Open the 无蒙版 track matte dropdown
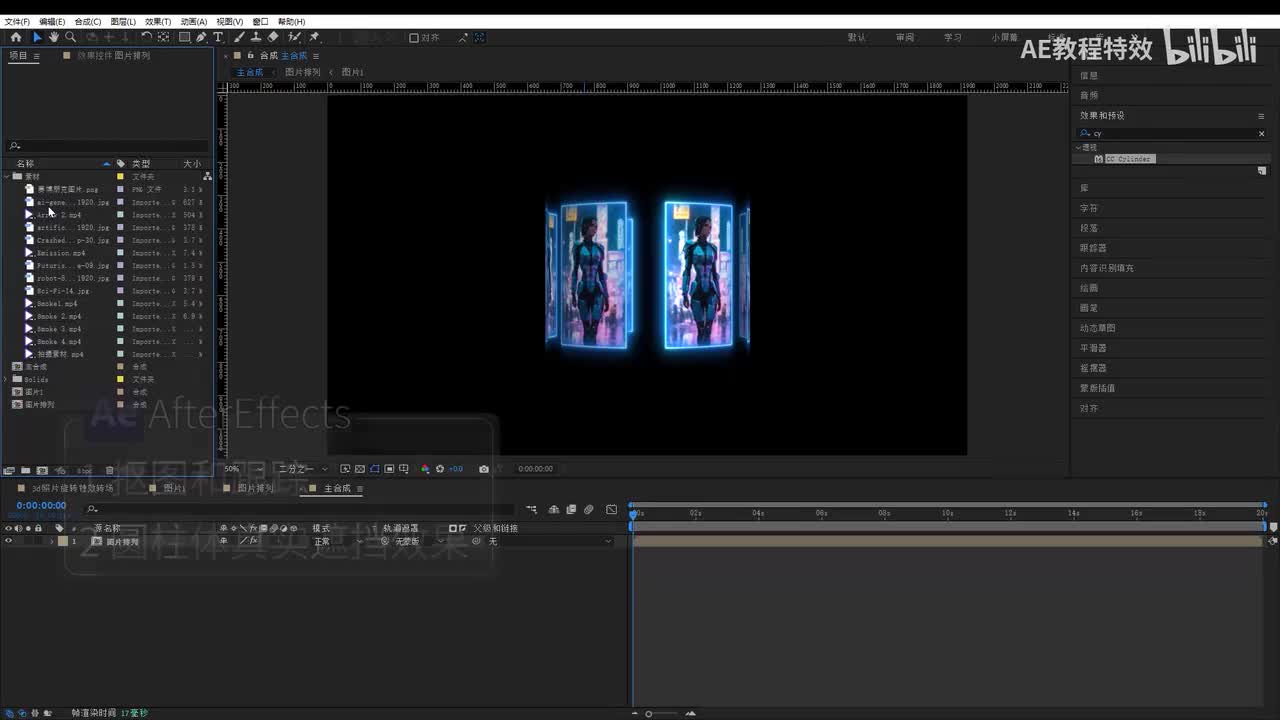1280x720 pixels. click(x=418, y=541)
